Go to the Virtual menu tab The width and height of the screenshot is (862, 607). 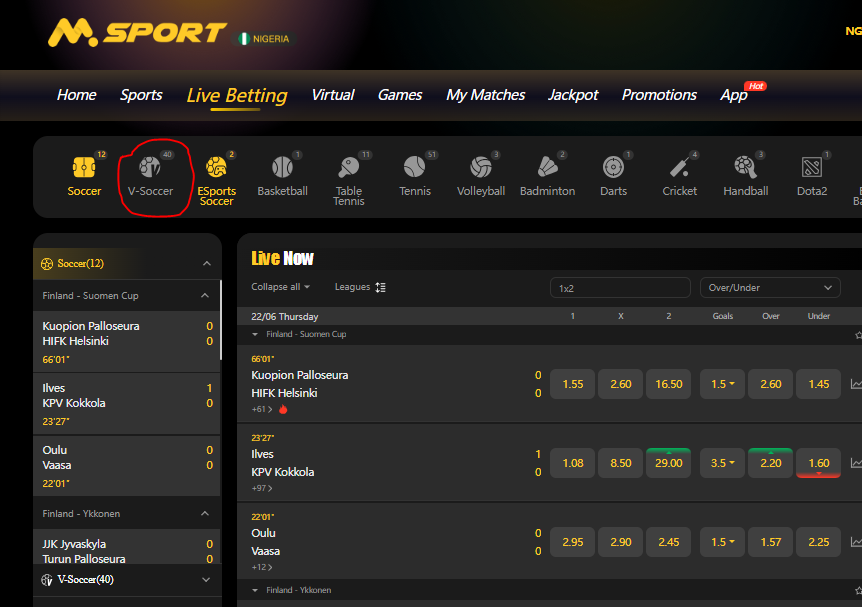coord(332,95)
